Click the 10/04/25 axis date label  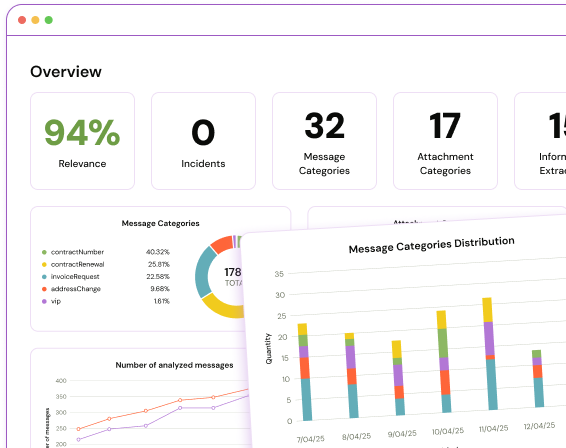(448, 431)
